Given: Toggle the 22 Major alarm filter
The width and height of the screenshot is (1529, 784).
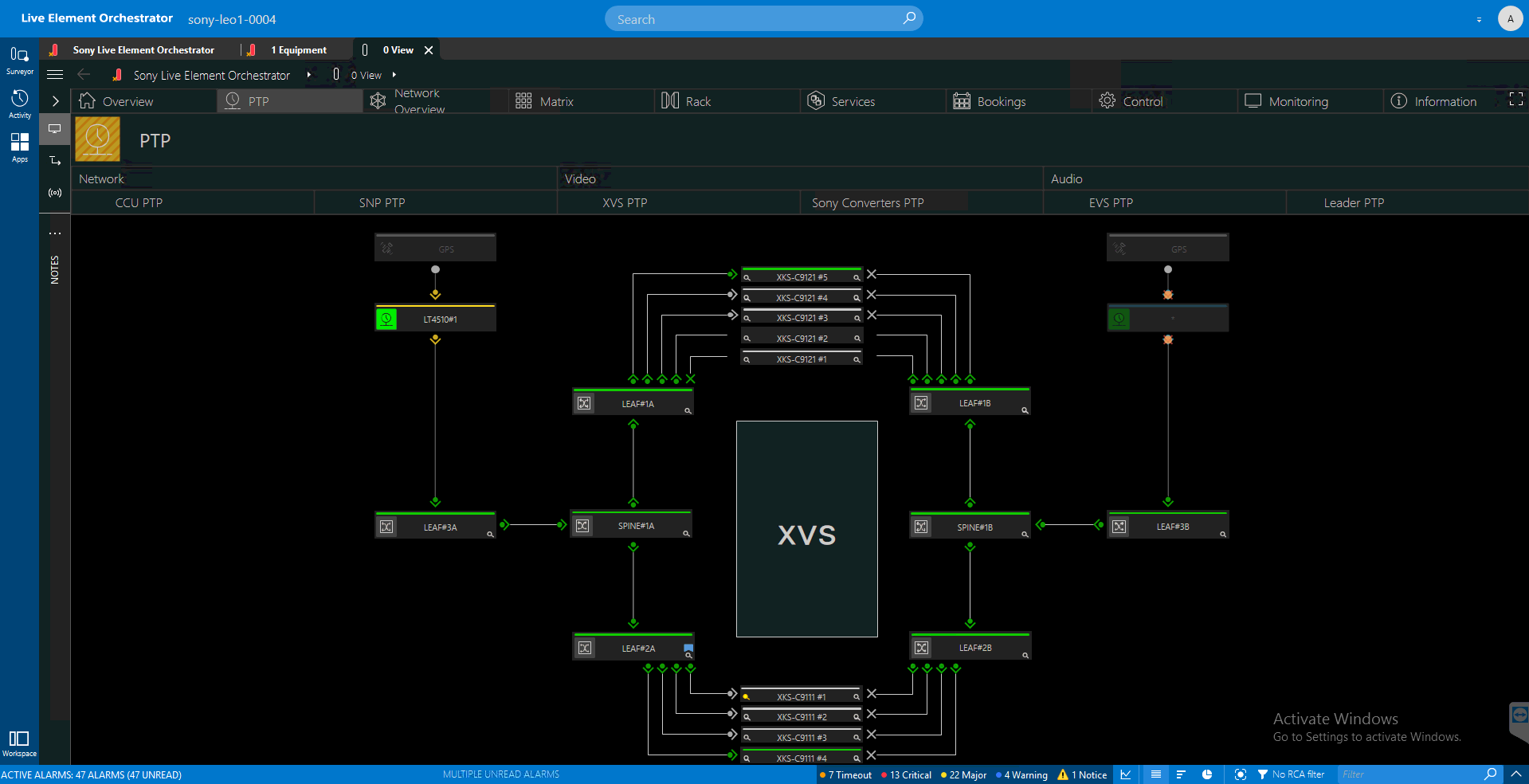Looking at the screenshot, I should pyautogui.click(x=963, y=774).
